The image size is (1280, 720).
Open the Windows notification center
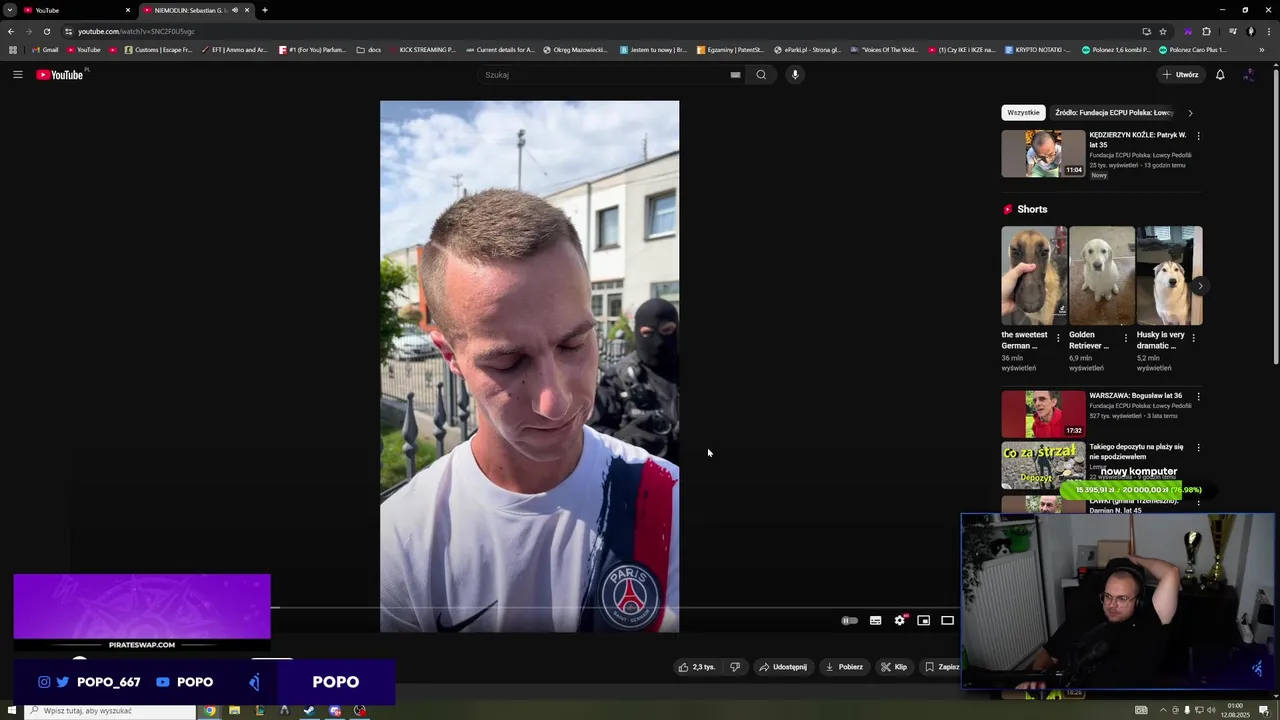point(1264,711)
